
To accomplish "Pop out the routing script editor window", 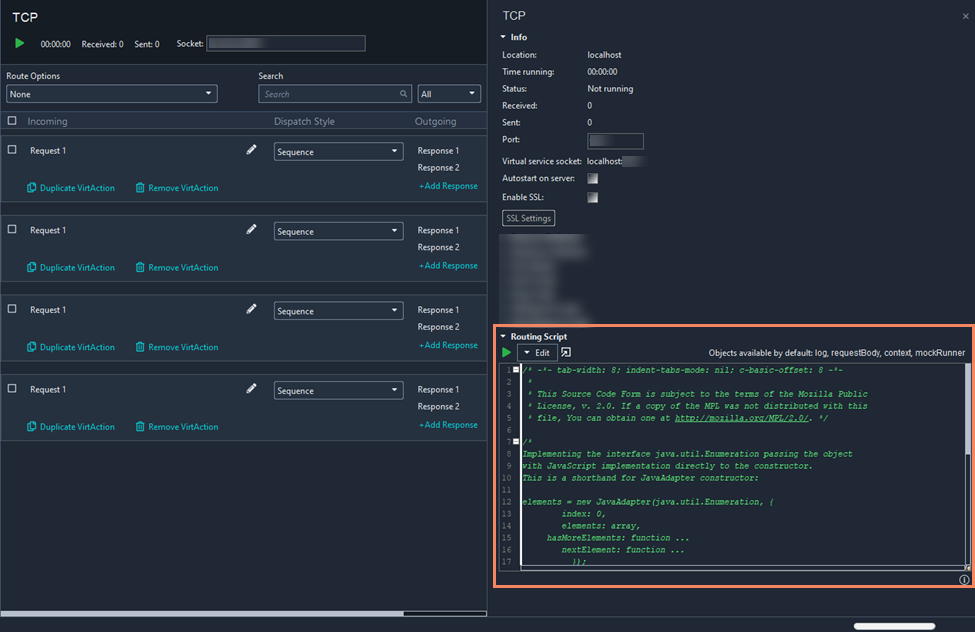I will (565, 352).
